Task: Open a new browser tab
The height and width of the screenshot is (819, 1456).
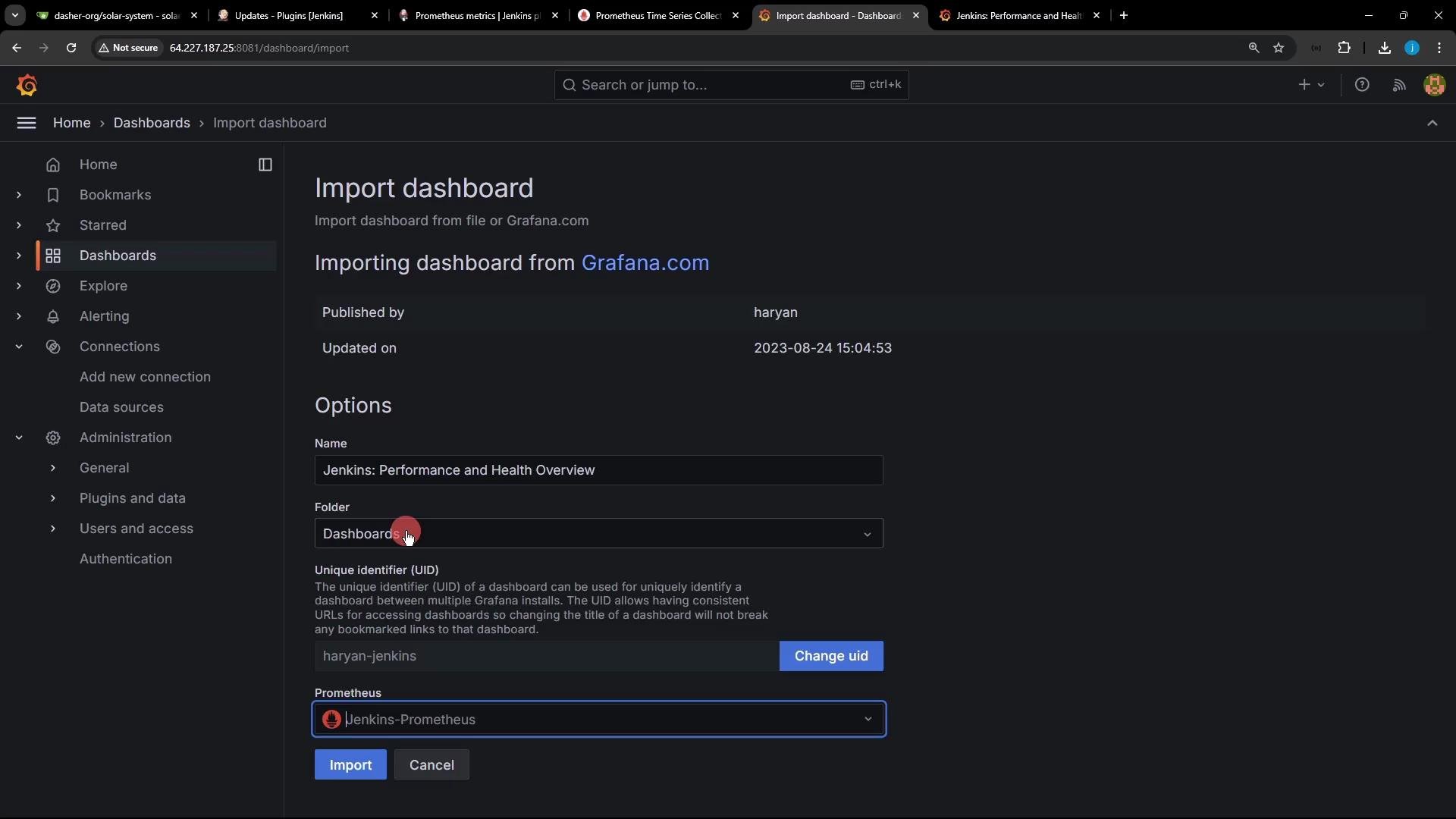Action: [x=1124, y=15]
